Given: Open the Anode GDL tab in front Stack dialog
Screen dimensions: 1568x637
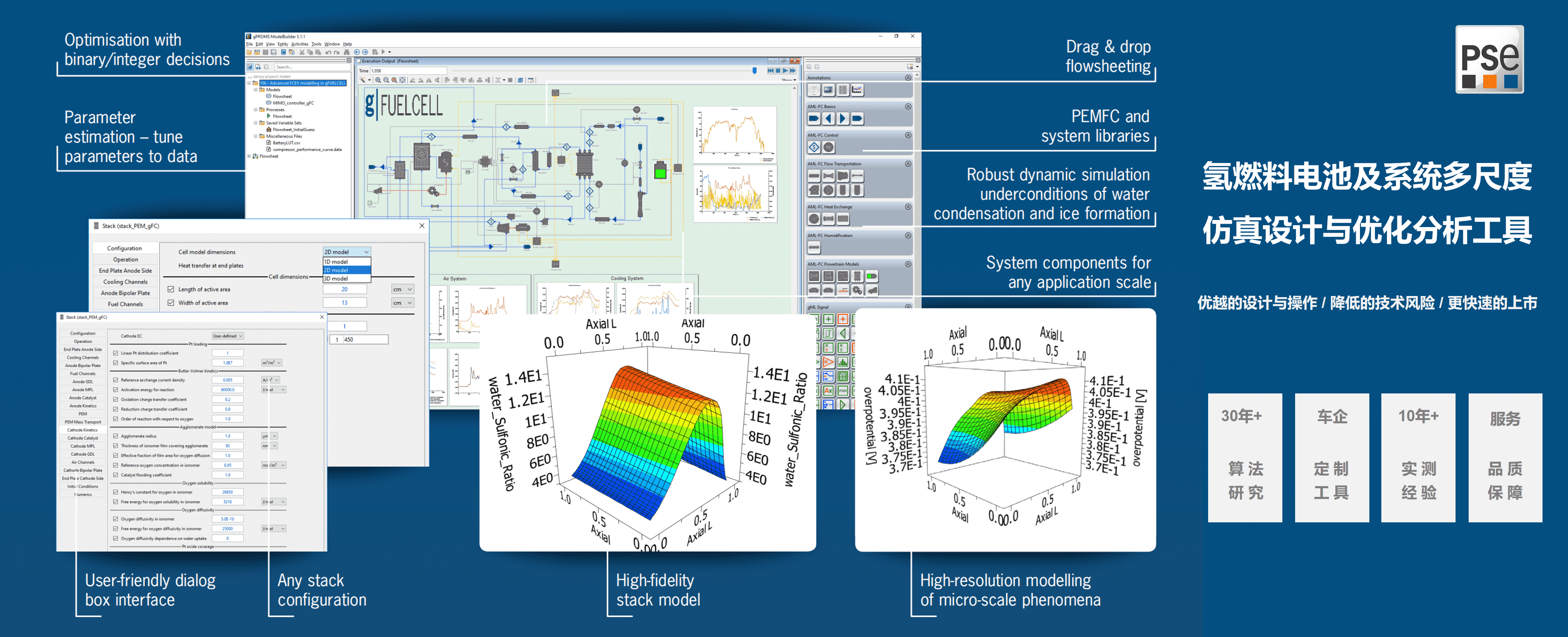Looking at the screenshot, I should pos(83,381).
